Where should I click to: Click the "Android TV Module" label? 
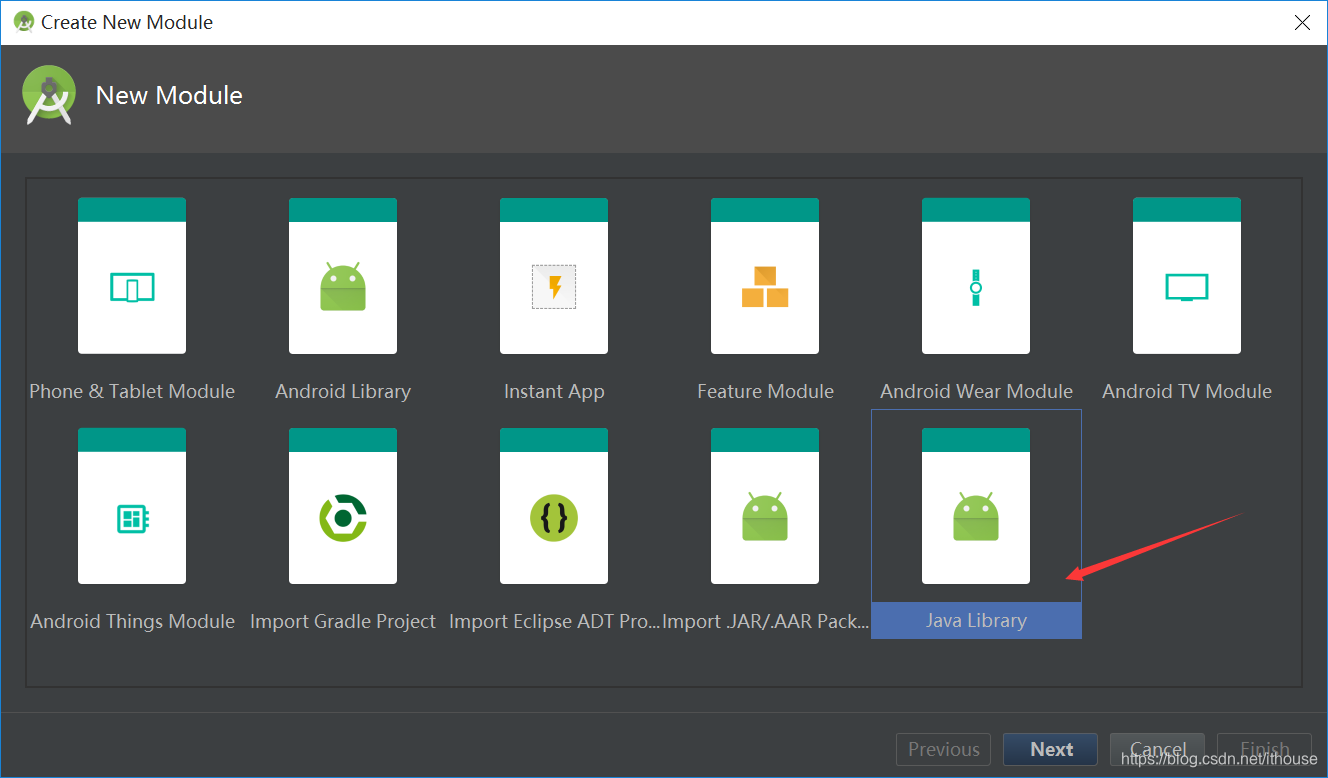coord(1187,391)
